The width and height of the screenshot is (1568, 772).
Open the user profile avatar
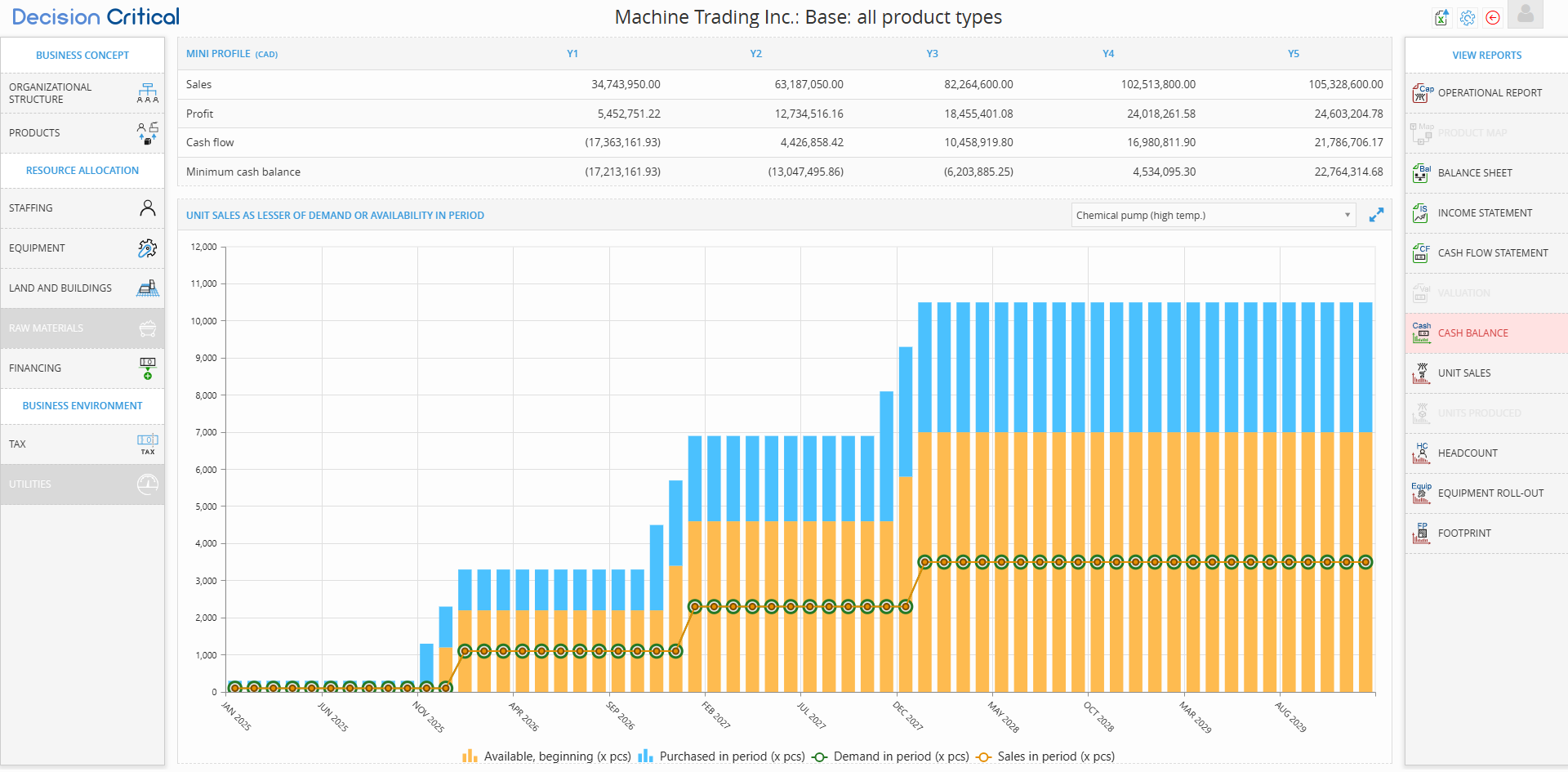[1525, 15]
